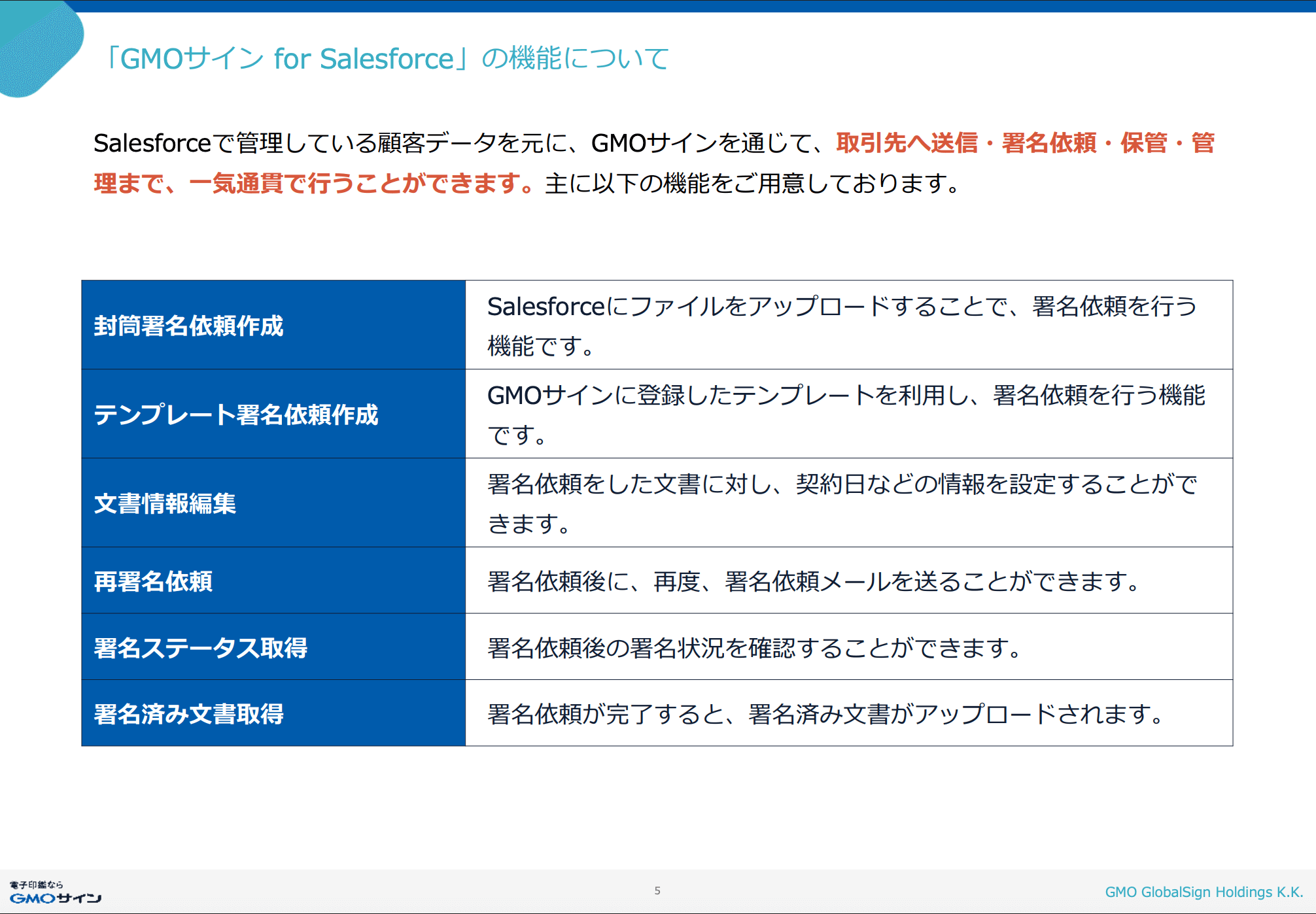This screenshot has width=1316, height=914.
Task: Click the slide title heading text
Action: [386, 59]
